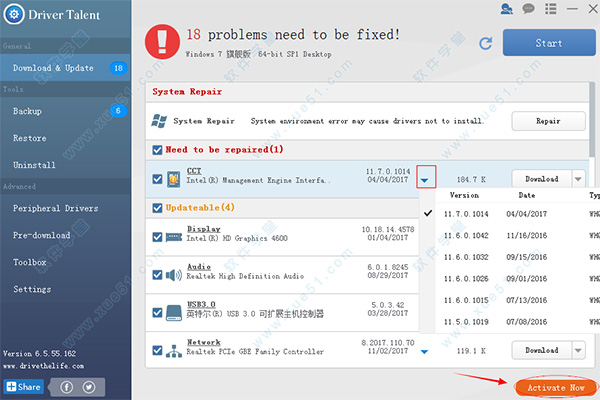This screenshot has width=600, height=400.
Task: Click the Repair button for System Repair
Action: pos(548,121)
